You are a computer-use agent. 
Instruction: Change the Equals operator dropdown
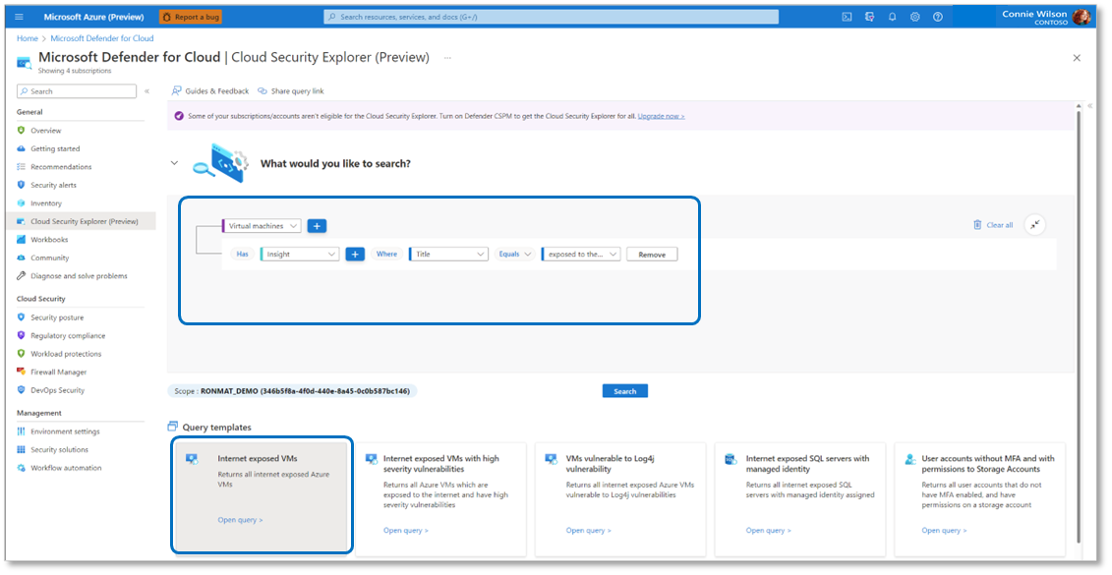(515, 254)
